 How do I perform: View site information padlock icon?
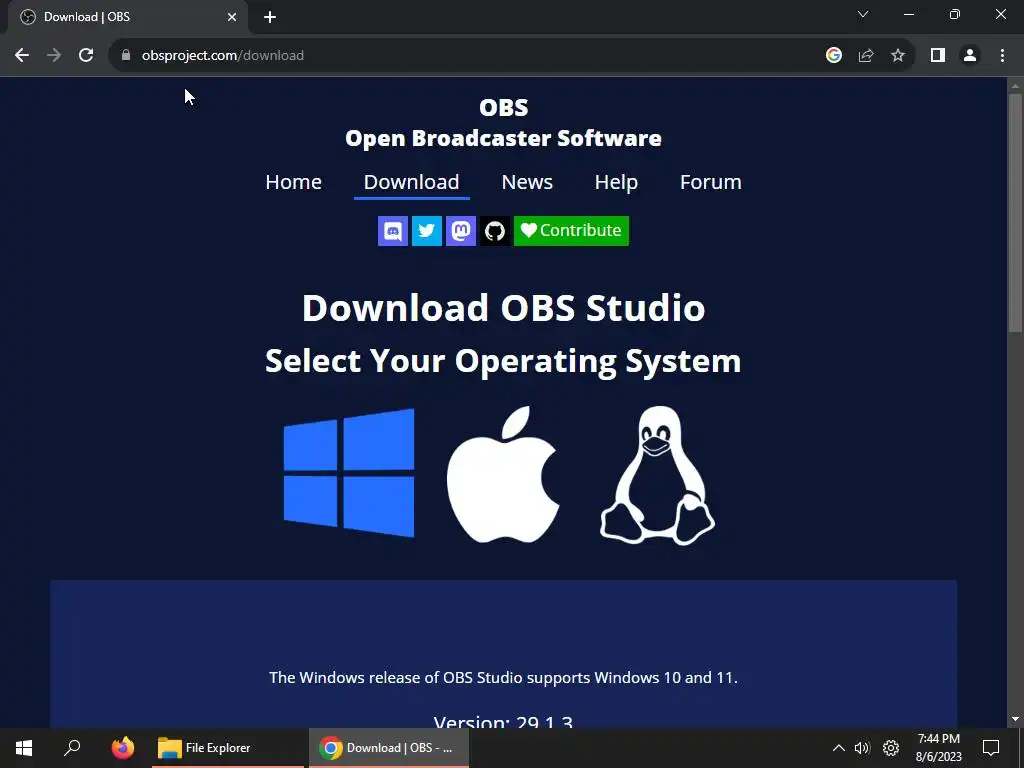click(x=126, y=56)
